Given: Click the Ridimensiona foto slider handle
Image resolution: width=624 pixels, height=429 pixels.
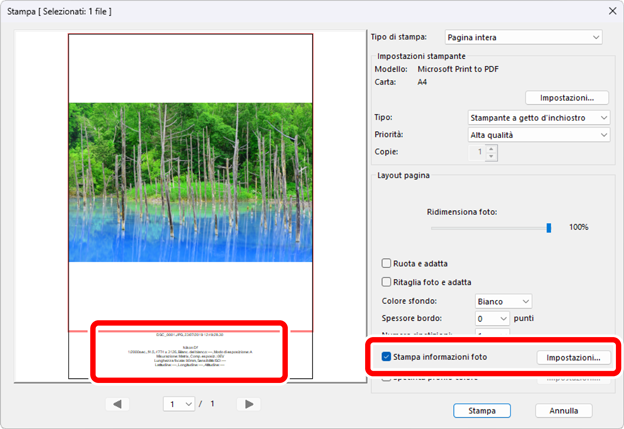Looking at the screenshot, I should pyautogui.click(x=548, y=228).
